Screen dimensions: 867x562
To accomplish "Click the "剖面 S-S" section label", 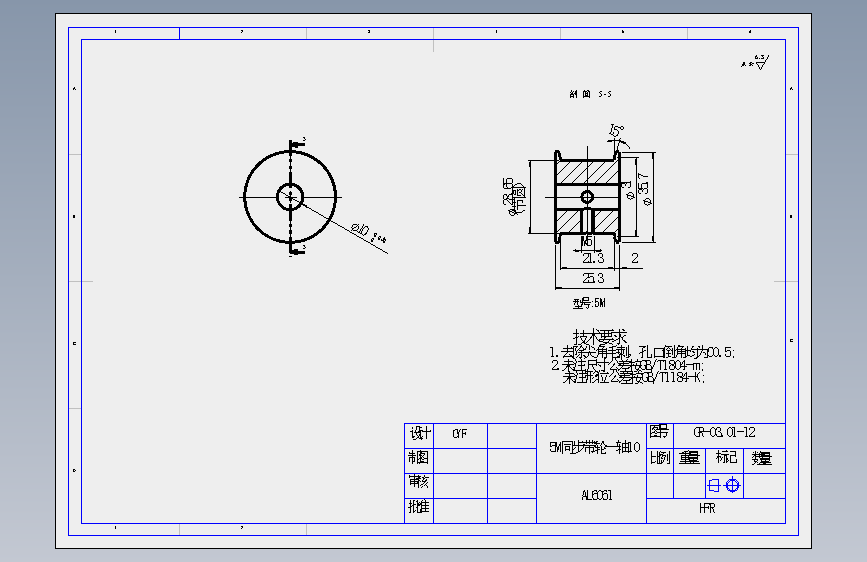I will pos(591,95).
